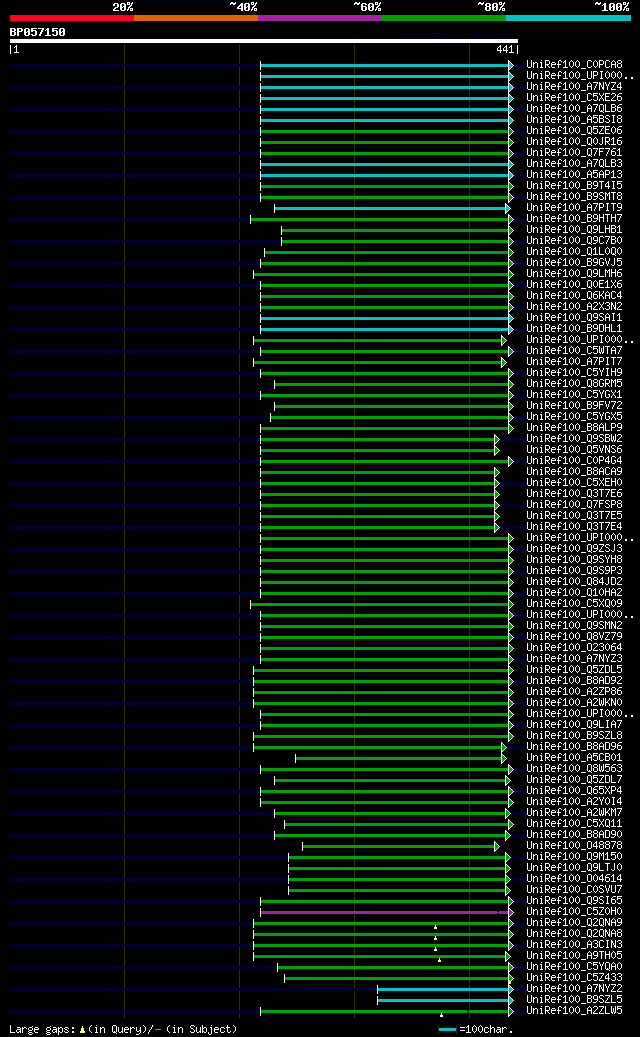Click yellow gap marker in Q2QNA9 row

point(435,927)
